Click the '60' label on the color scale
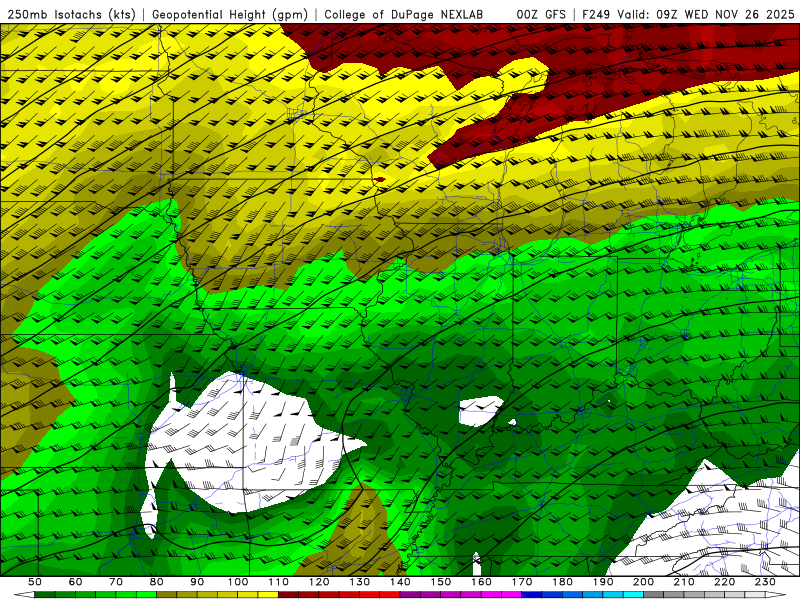The image size is (800, 600). click(76, 582)
